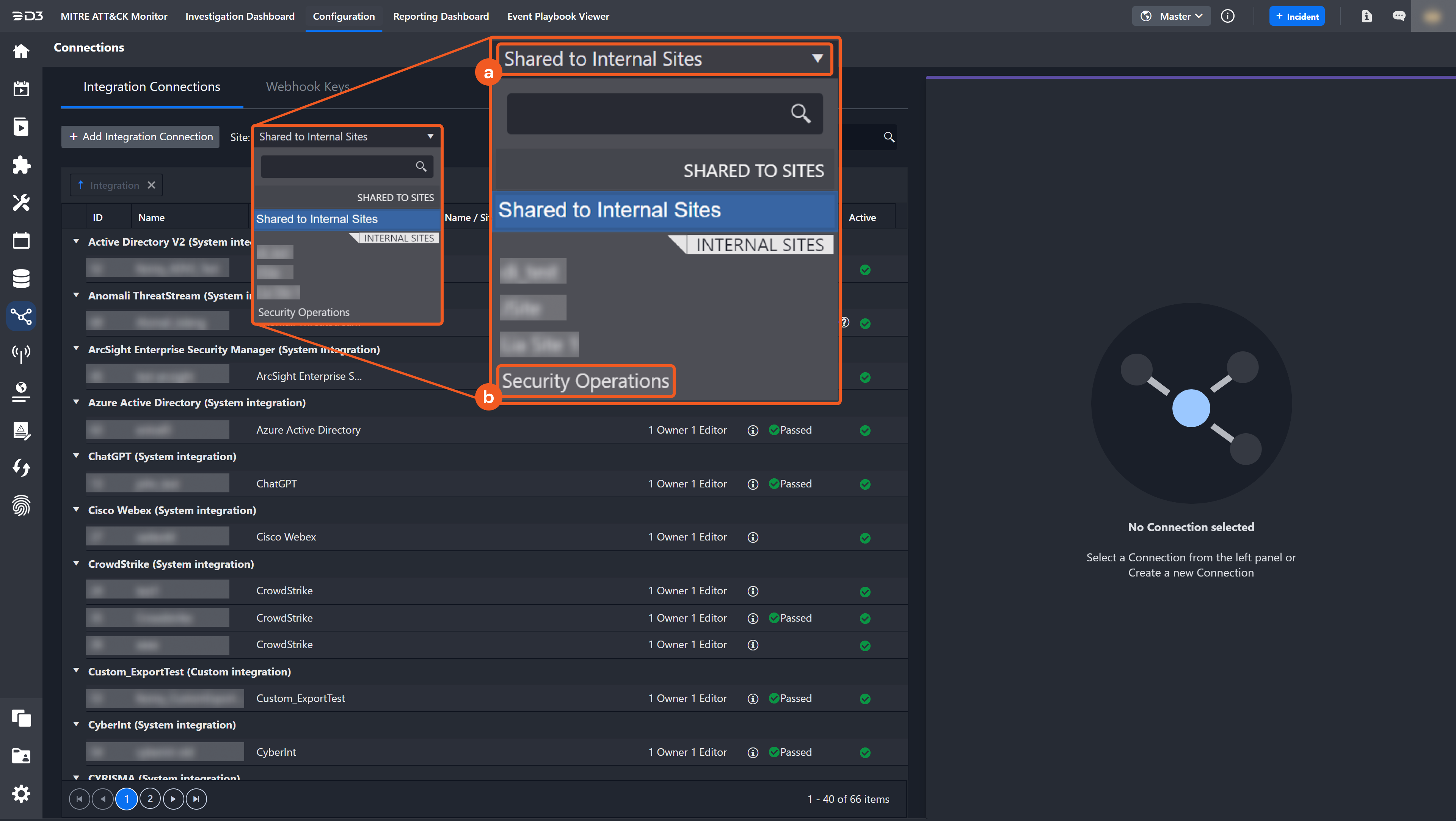The image size is (1456, 821).
Task: Open the chat messages icon in header
Action: [1398, 16]
